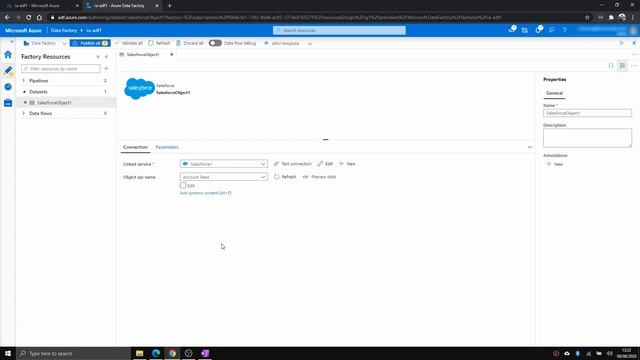640x360 pixels.
Task: Open the code view braces icon
Action: pos(611,66)
